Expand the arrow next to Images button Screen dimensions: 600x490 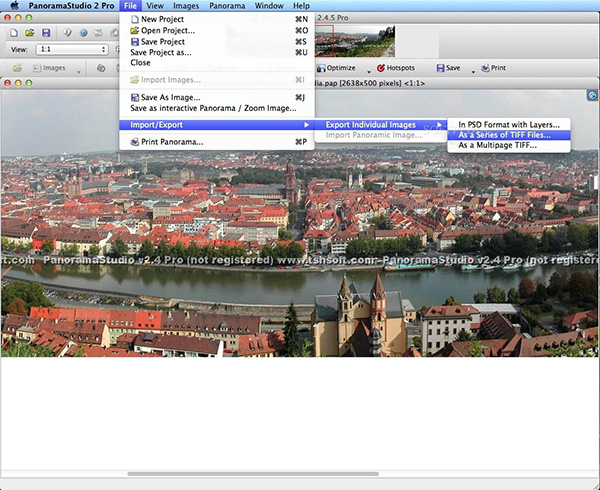pos(79,72)
